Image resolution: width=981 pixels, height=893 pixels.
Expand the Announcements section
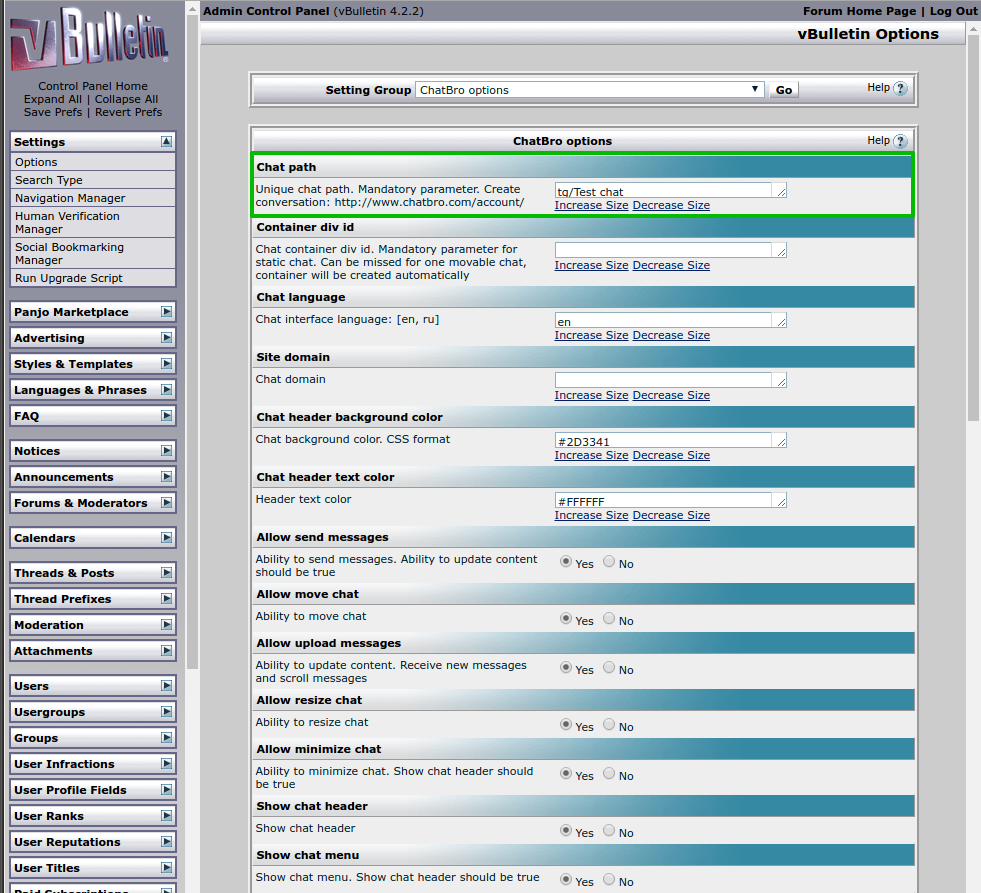tap(166, 477)
